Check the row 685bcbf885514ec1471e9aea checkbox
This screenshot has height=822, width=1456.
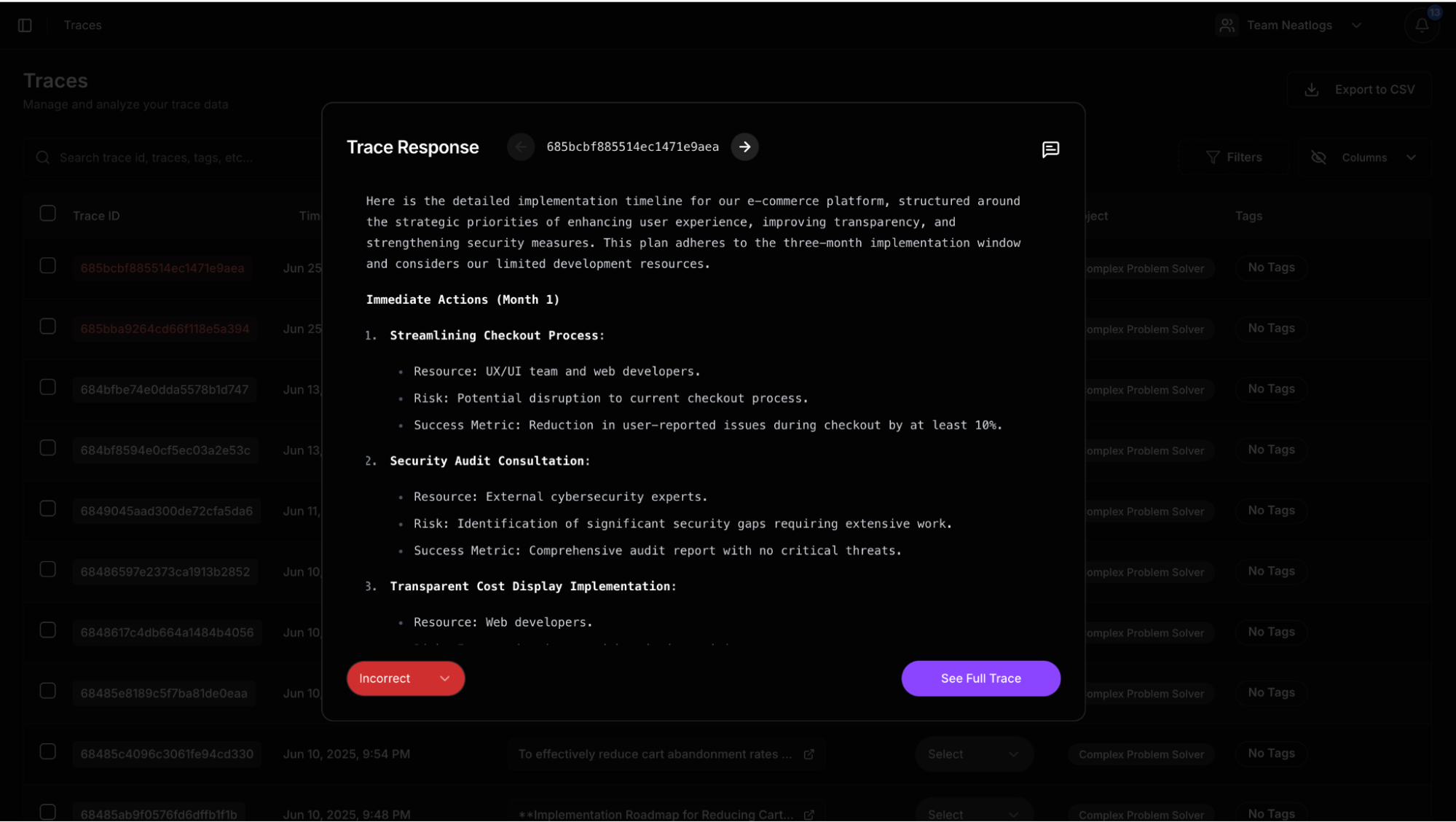48,266
